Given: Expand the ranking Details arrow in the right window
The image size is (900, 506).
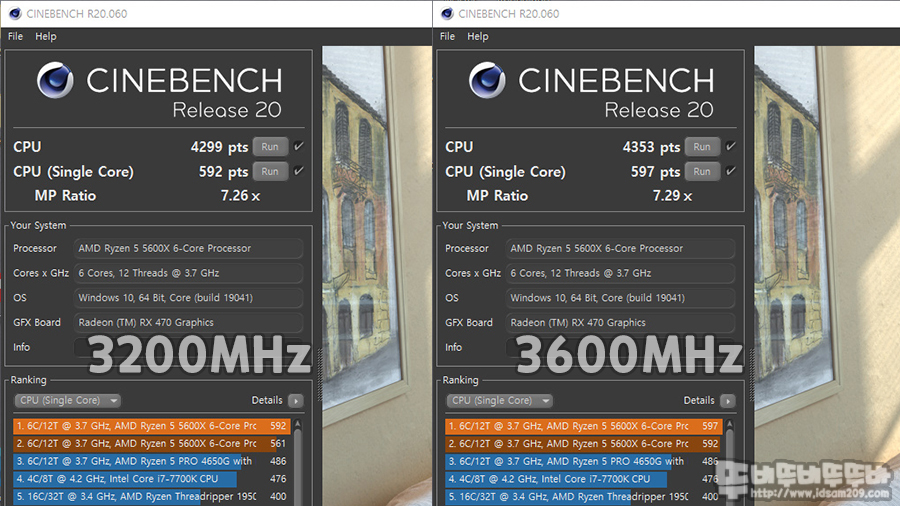Looking at the screenshot, I should tap(728, 400).
